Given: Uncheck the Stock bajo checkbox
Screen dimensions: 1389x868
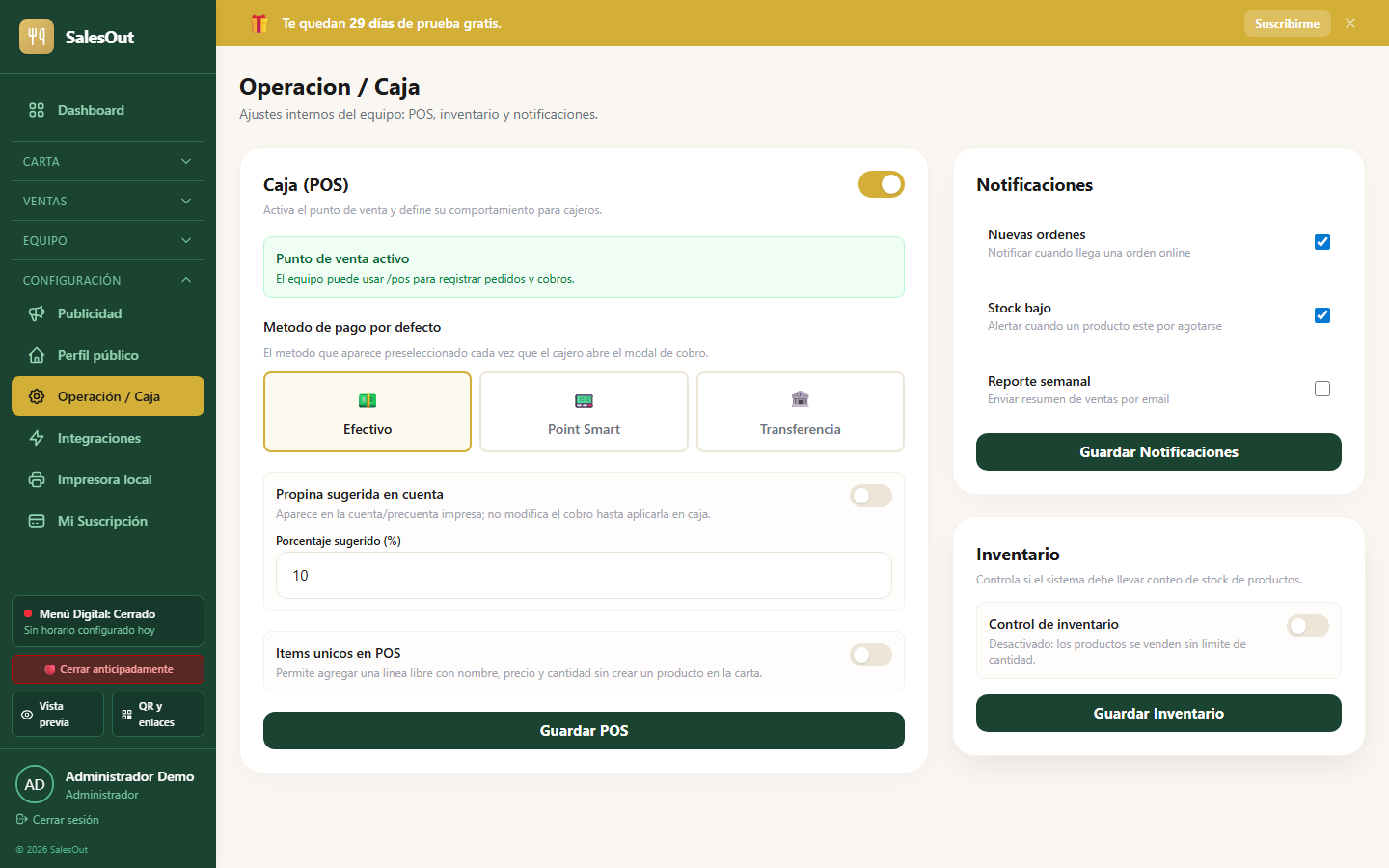Looking at the screenshot, I should [1322, 315].
